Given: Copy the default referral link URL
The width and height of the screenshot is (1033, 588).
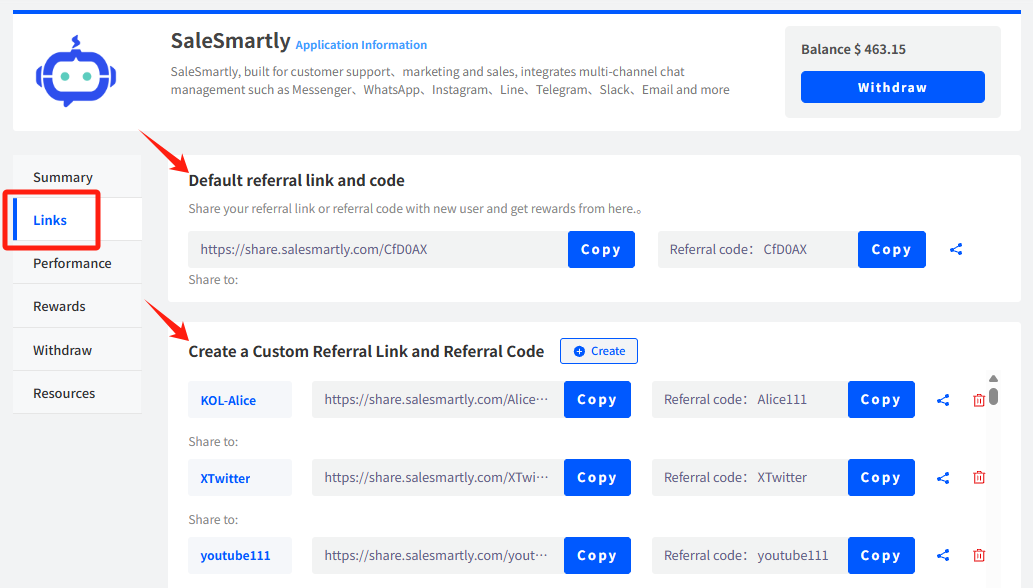Looking at the screenshot, I should (601, 250).
